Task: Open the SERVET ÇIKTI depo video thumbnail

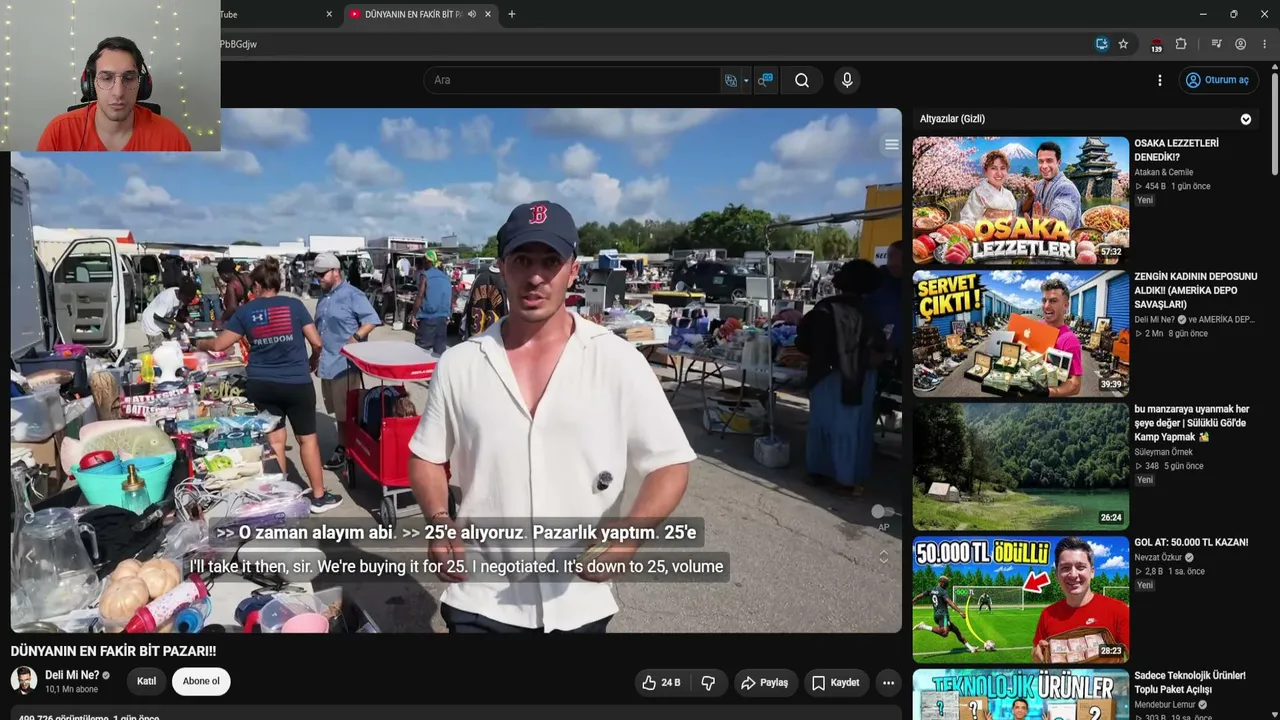Action: [1020, 333]
